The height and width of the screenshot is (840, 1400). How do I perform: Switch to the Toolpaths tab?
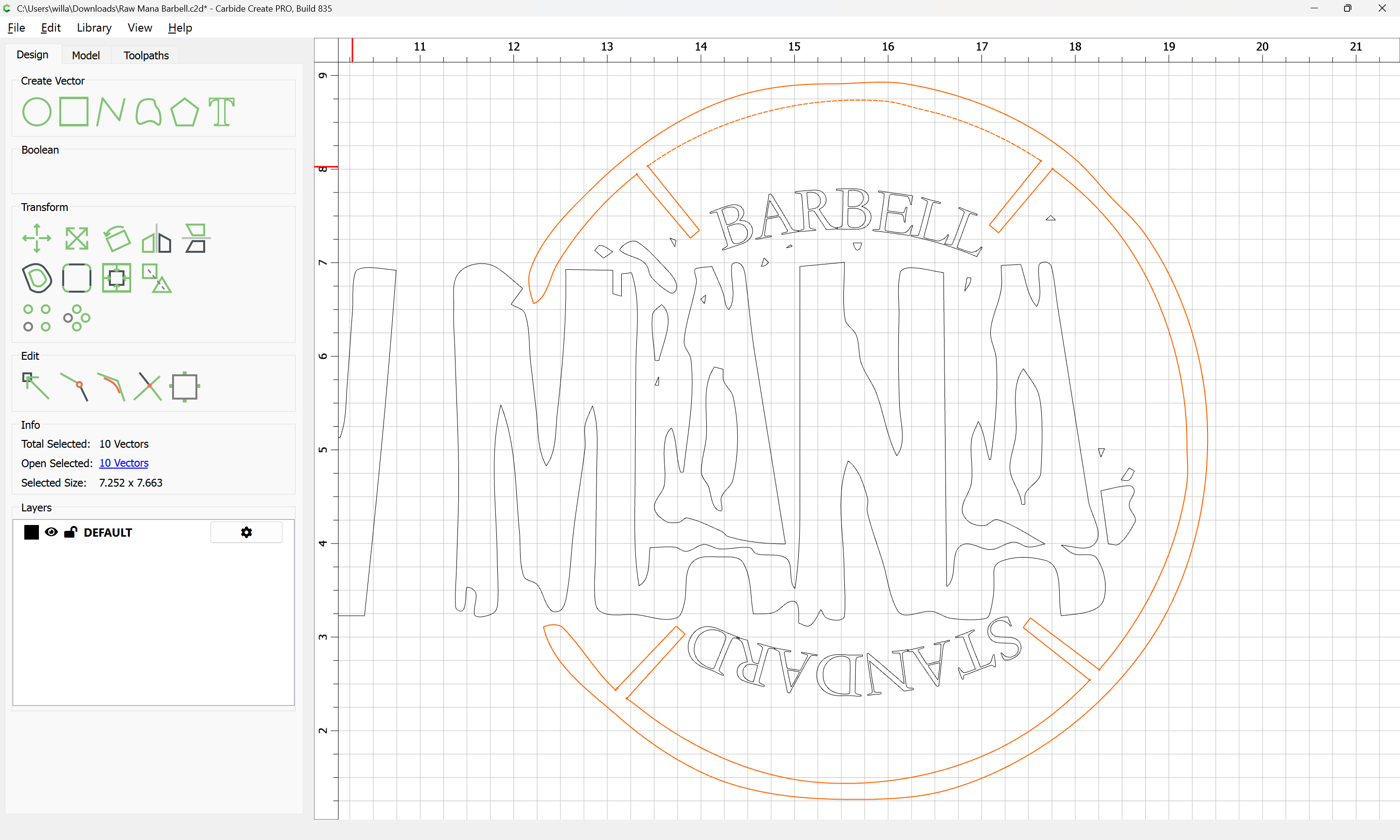pyautogui.click(x=146, y=55)
